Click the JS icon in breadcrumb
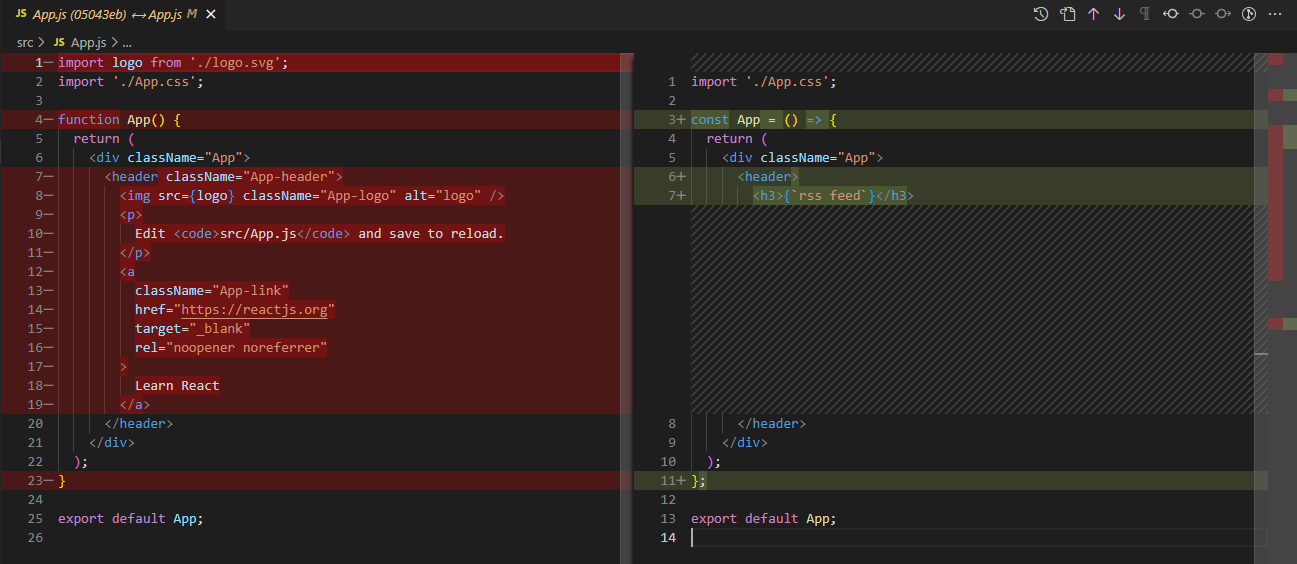The image size is (1297, 564). (59, 43)
